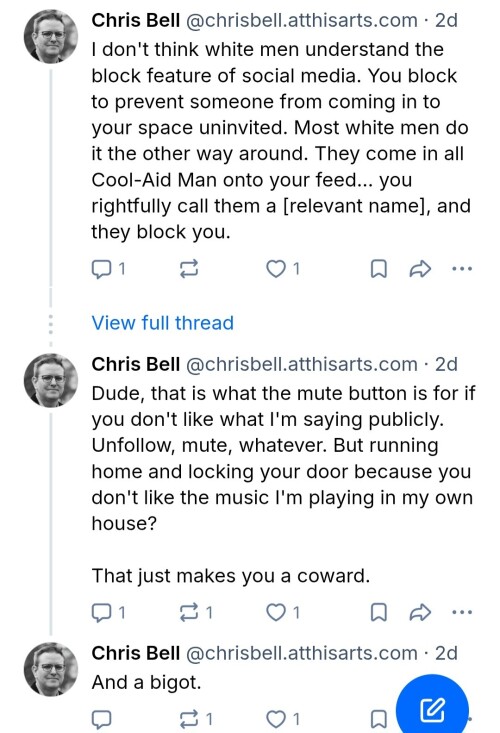
Task: Open Chris Bell avatar on bigot post
Action: point(51,669)
